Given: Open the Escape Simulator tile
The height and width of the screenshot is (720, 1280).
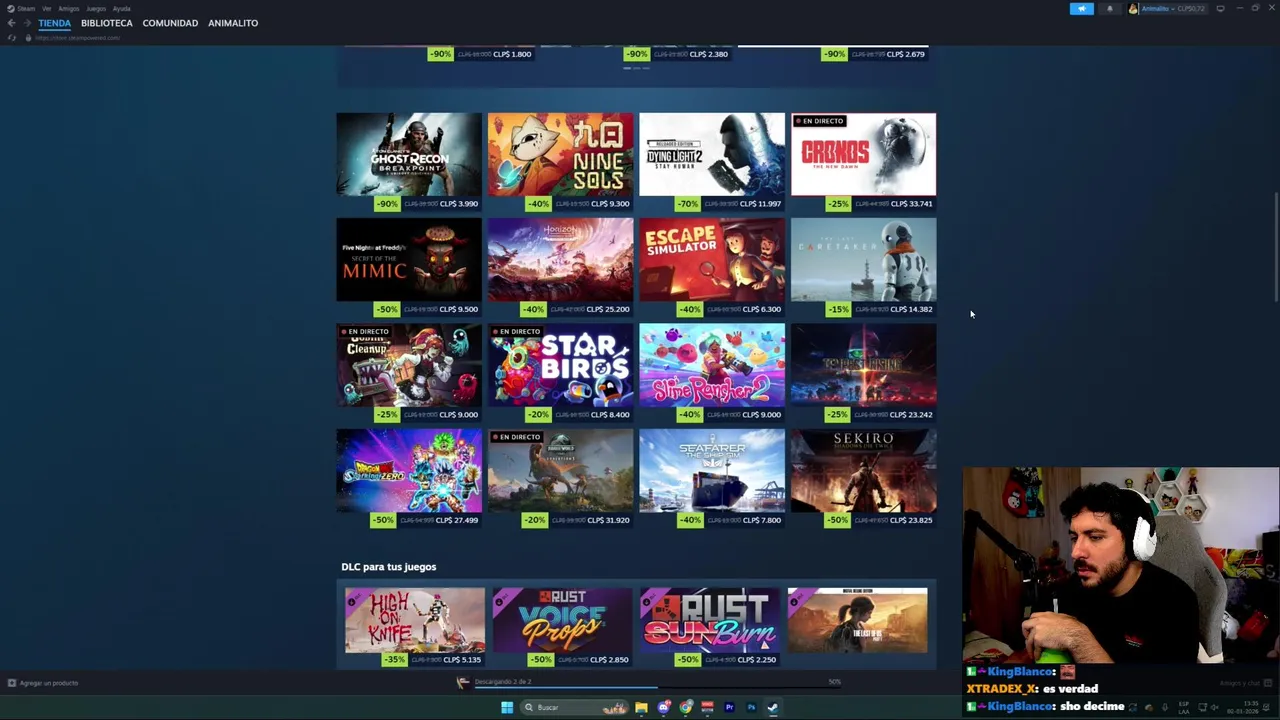Looking at the screenshot, I should [x=712, y=260].
